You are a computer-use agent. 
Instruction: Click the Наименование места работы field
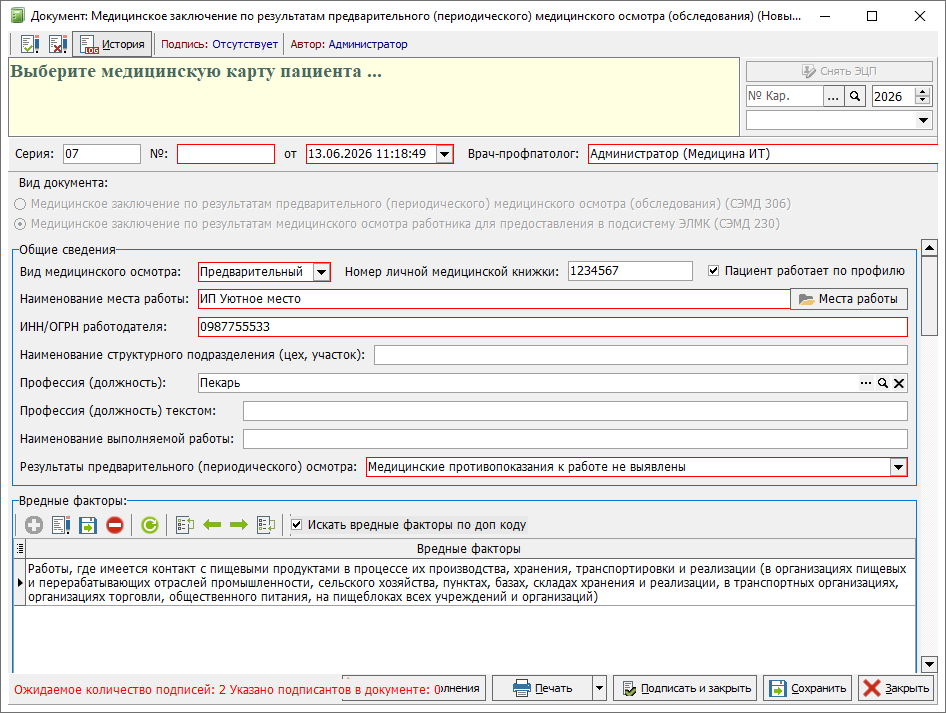coord(494,299)
